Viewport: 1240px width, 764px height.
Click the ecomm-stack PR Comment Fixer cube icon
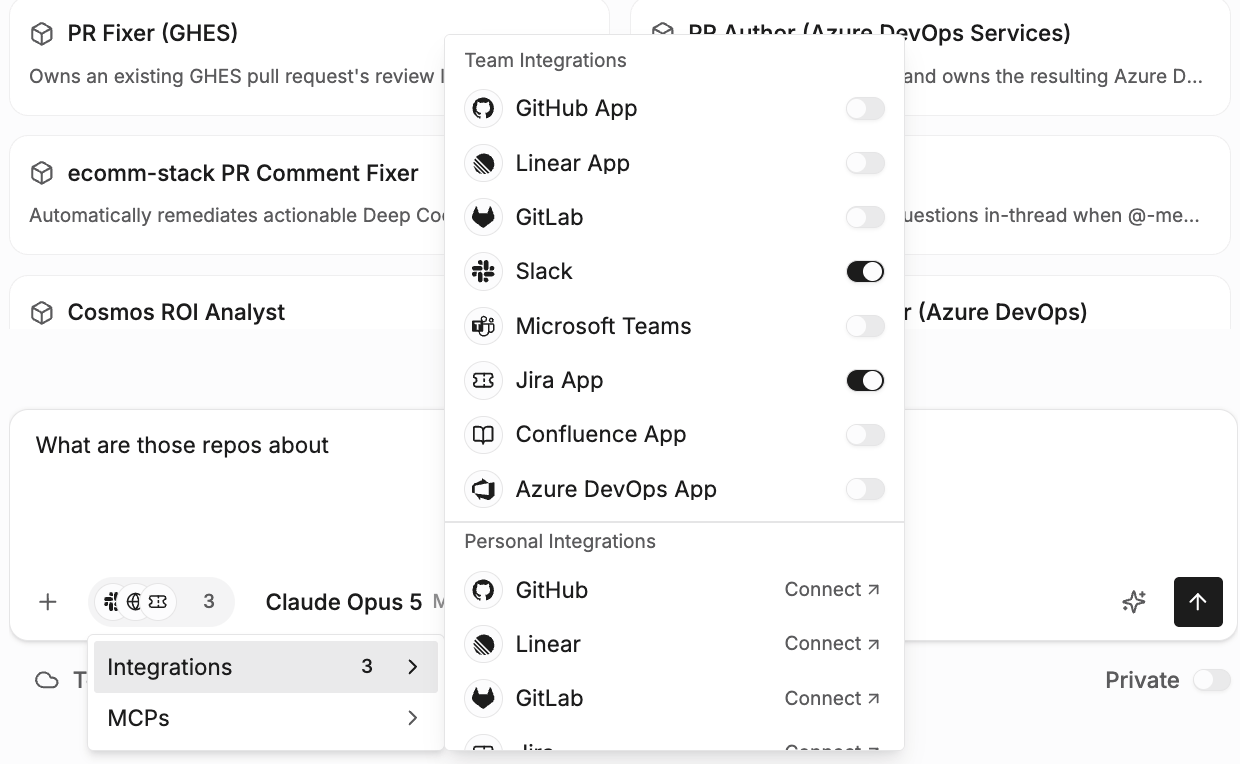click(42, 173)
